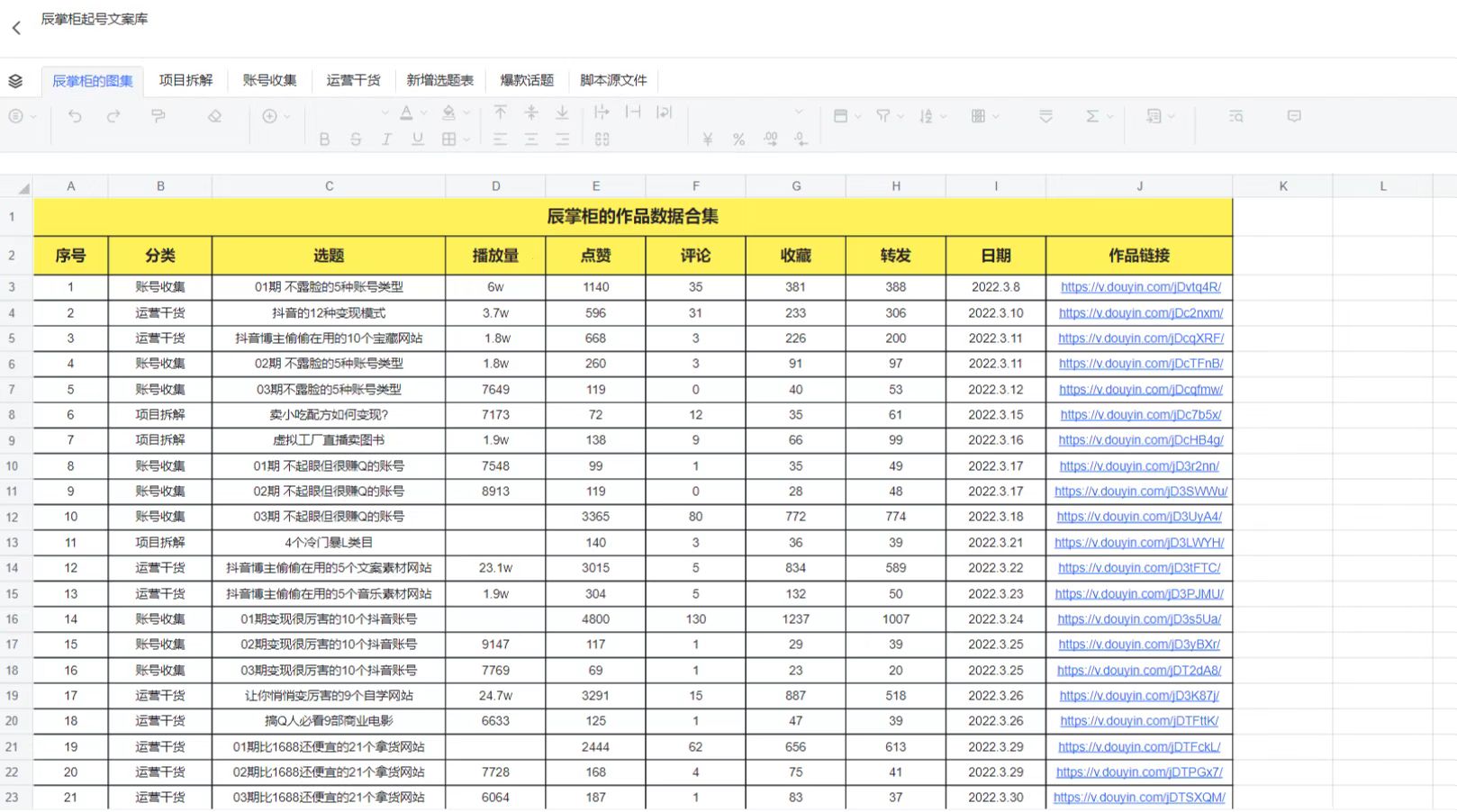1457x812 pixels.
Task: Select the whole sheet via corner triangle
Action: pos(23,187)
